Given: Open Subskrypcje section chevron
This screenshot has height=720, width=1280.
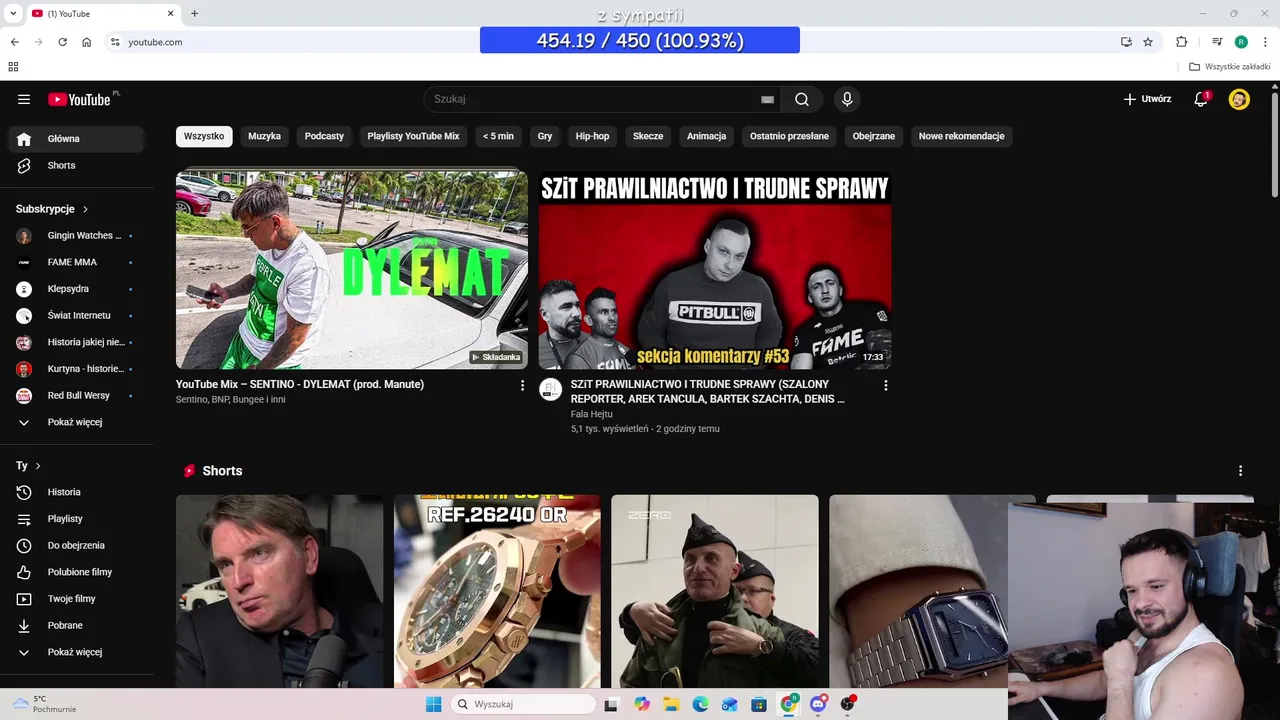Looking at the screenshot, I should click(x=85, y=209).
